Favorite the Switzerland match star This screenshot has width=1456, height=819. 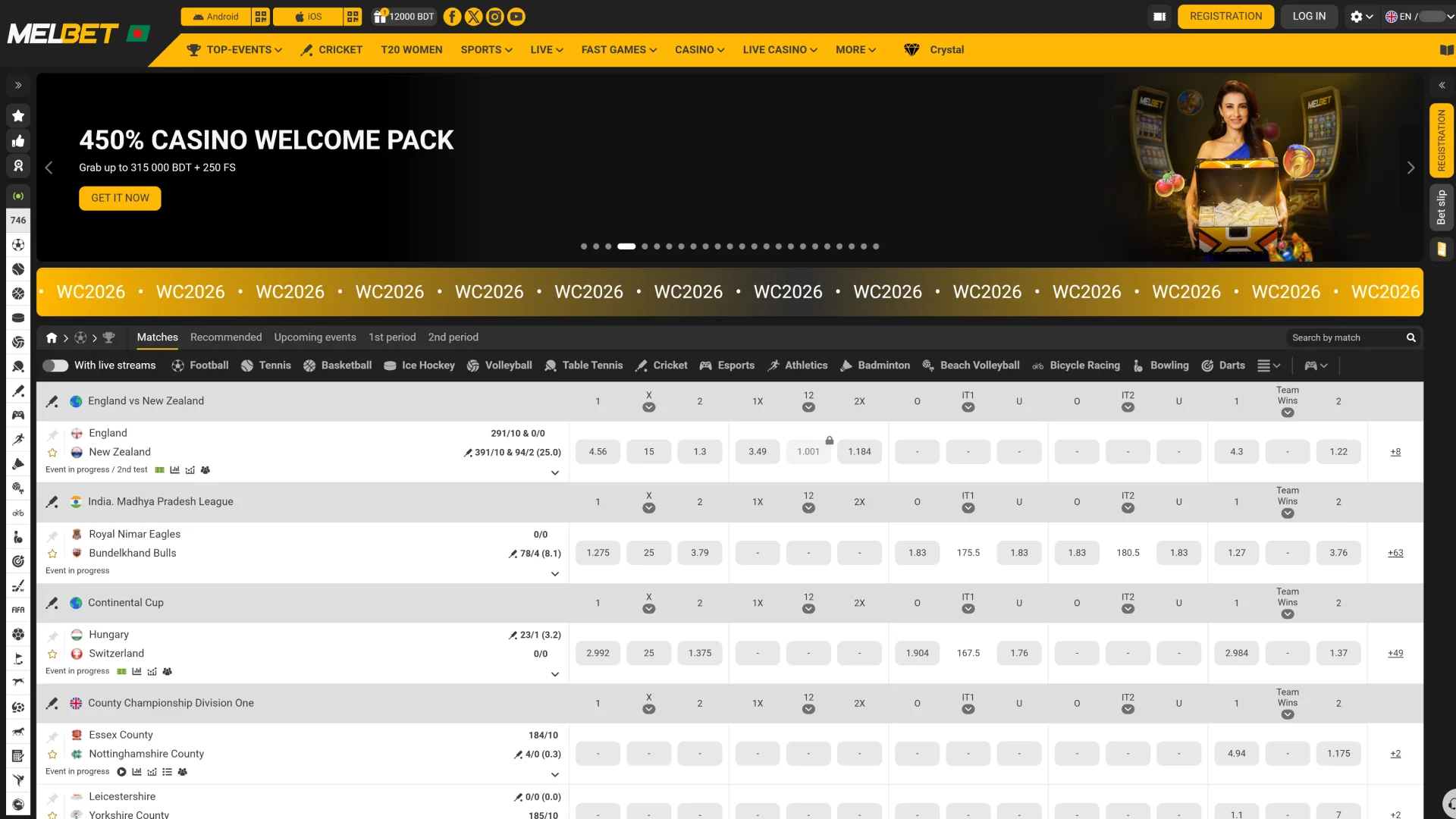coord(52,654)
